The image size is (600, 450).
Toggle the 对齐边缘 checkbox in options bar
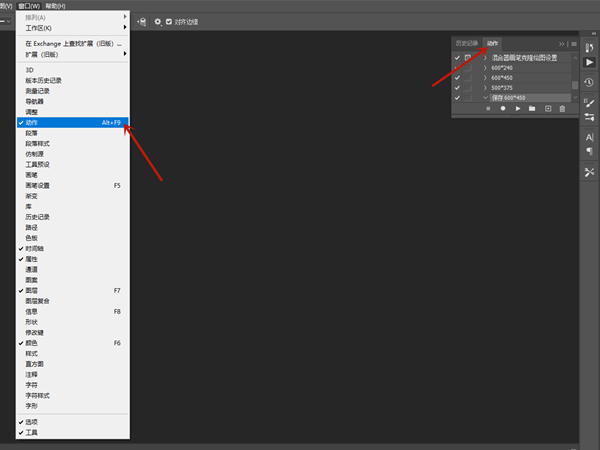(x=169, y=22)
